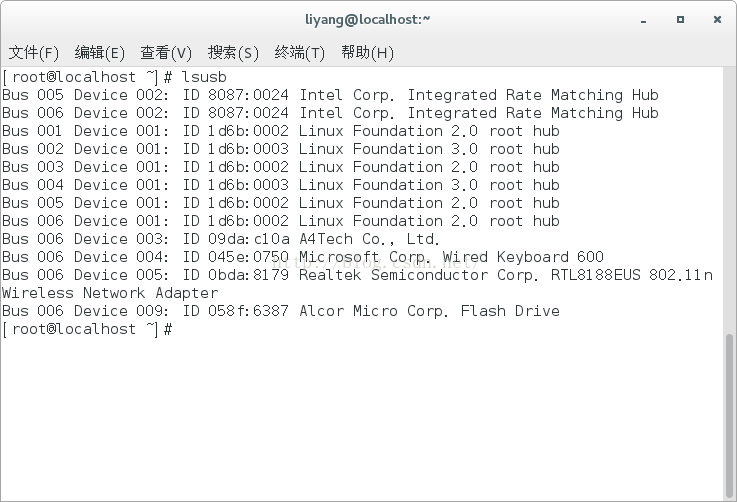Click the Wireless Network Adapter text
The height and width of the screenshot is (502, 737).
(x=110, y=293)
